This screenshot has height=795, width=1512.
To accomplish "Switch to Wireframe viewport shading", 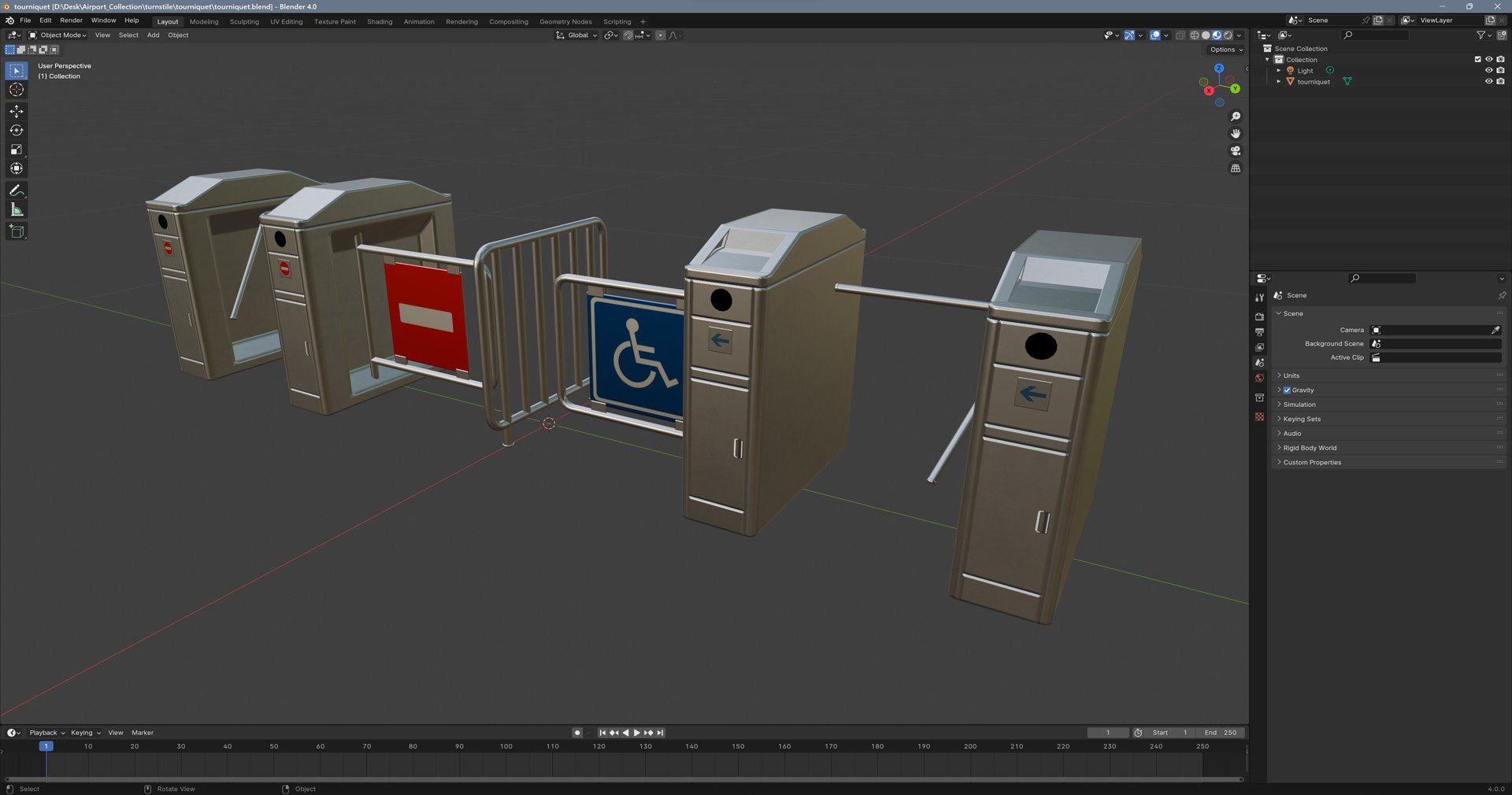I will tap(1195, 35).
